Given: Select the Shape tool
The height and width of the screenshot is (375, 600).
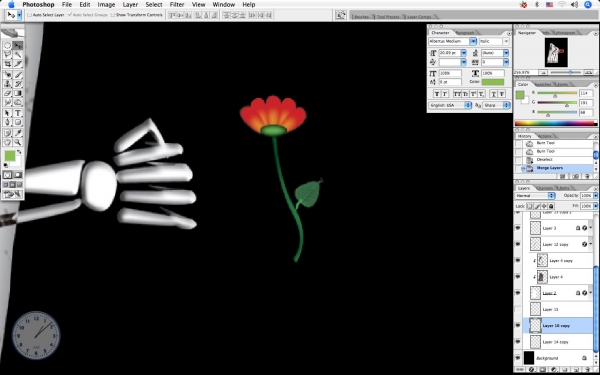Looking at the screenshot, I should click(18, 122).
